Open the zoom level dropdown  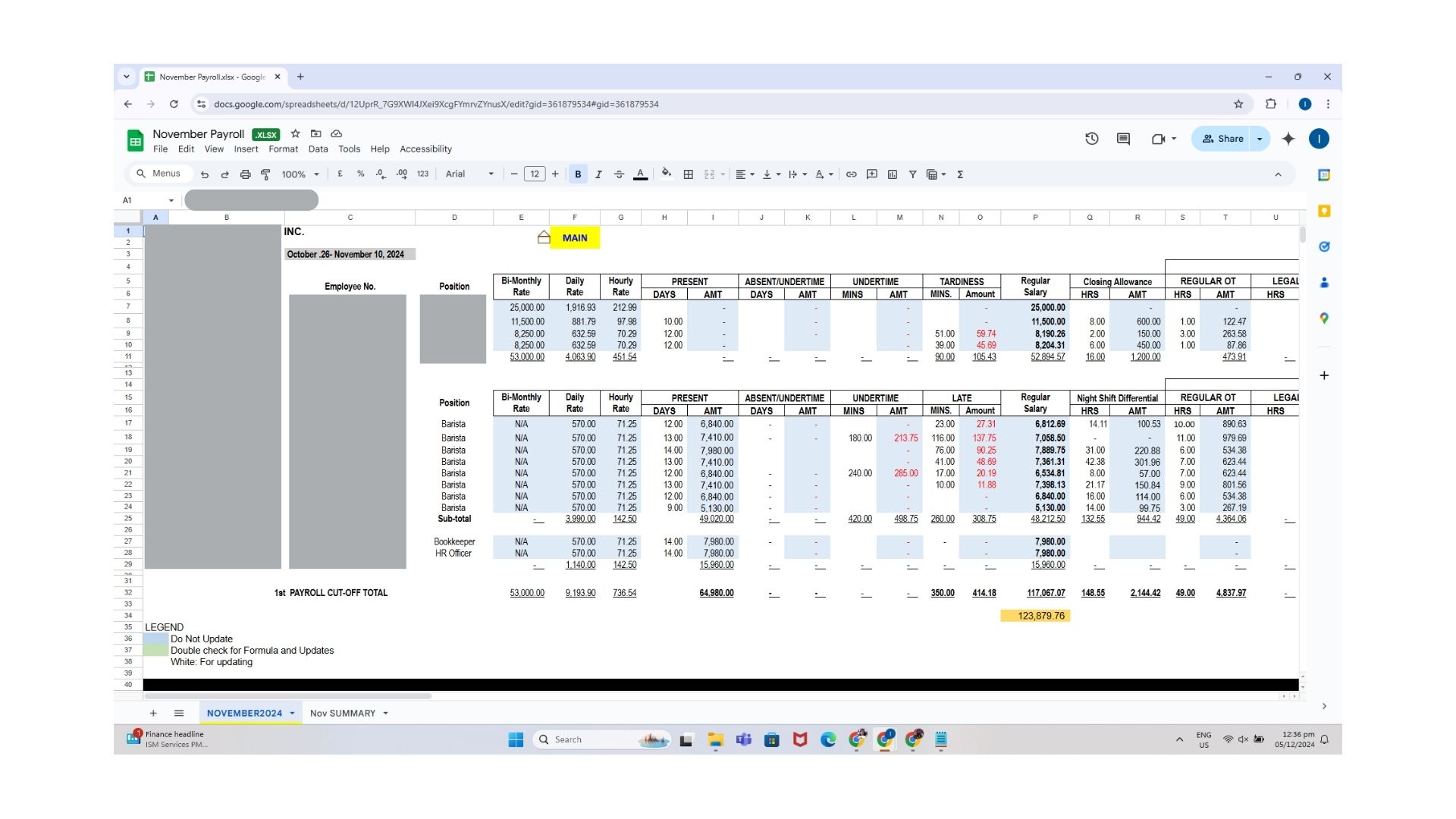pyautogui.click(x=300, y=174)
